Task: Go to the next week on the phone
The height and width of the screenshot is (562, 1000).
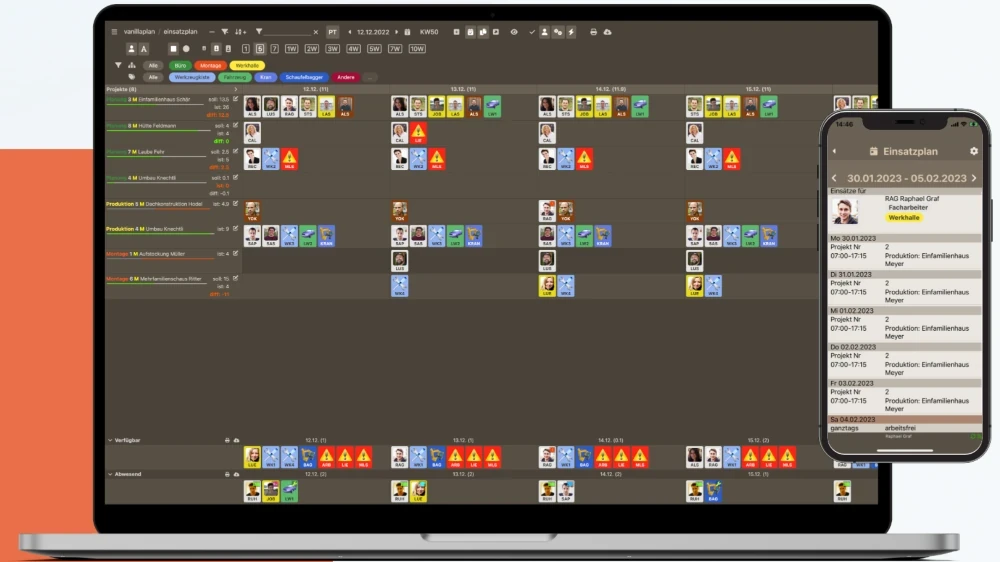Action: tap(974, 178)
